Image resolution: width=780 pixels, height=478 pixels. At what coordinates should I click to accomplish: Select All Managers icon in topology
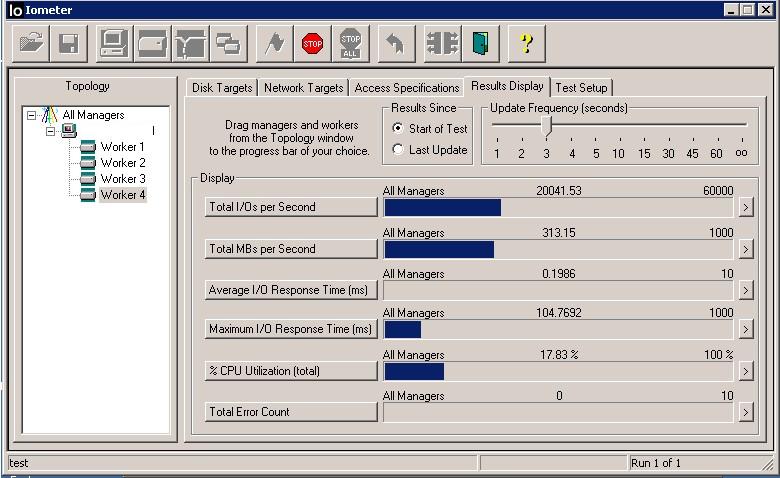[50, 115]
